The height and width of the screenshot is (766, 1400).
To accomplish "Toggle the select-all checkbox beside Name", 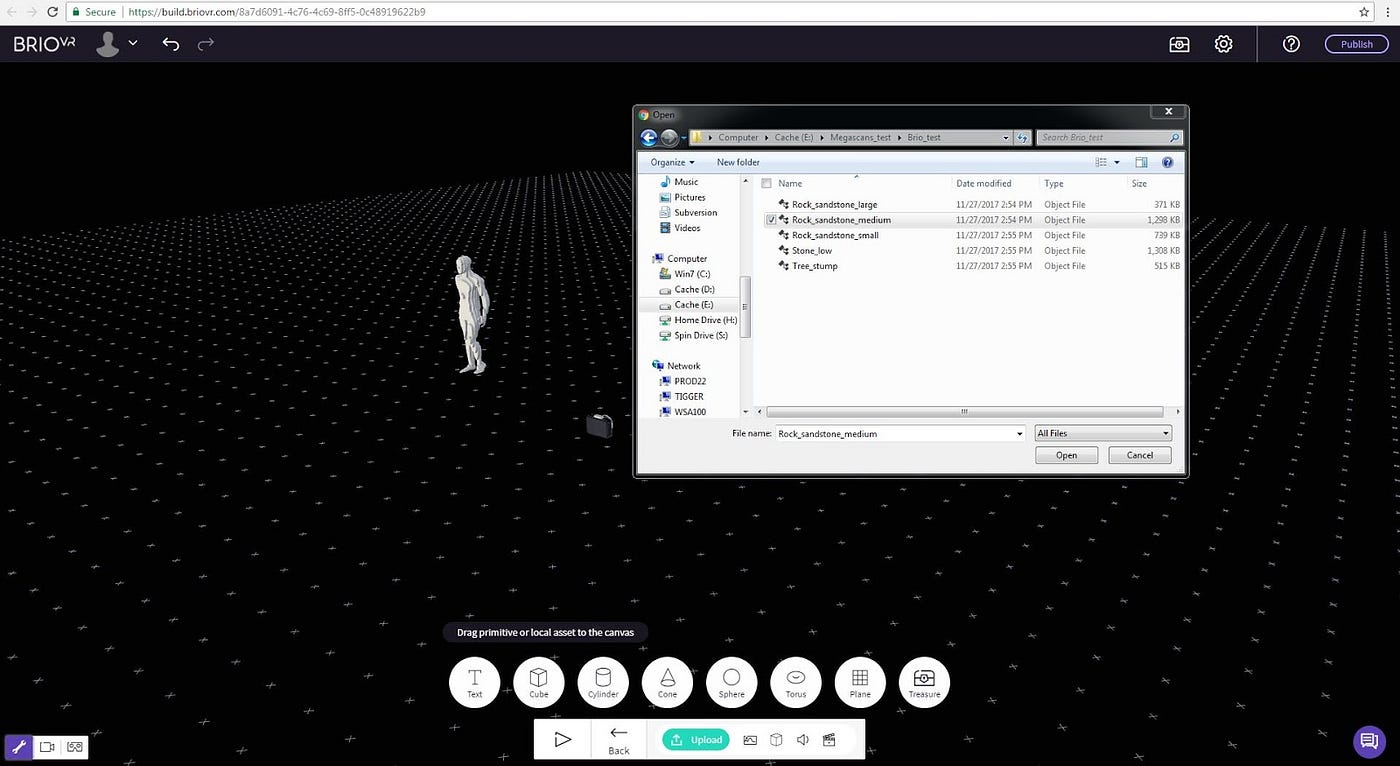I will coord(767,183).
